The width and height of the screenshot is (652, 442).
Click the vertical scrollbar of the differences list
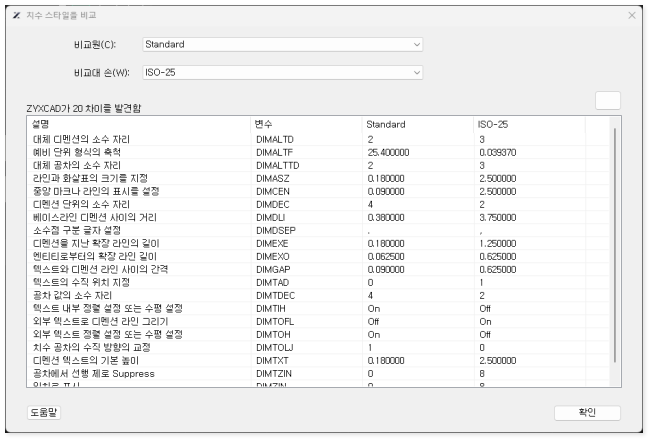tap(615, 245)
